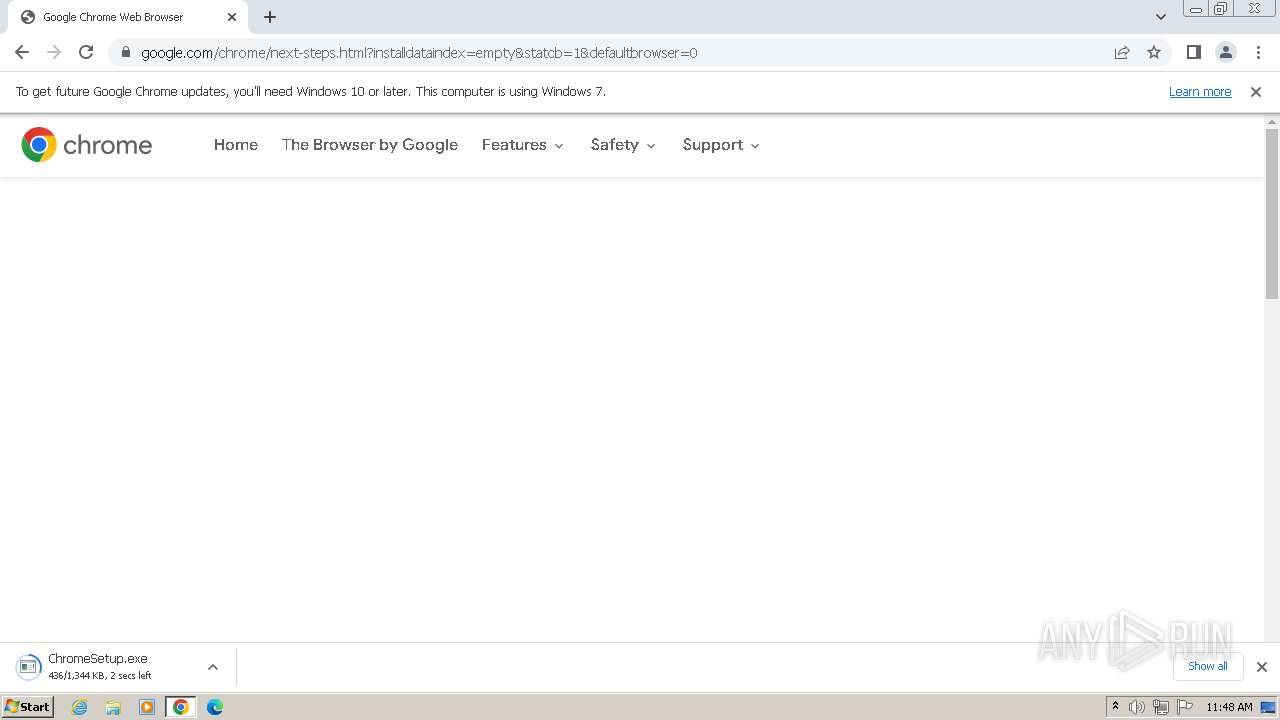The width and height of the screenshot is (1280, 720).
Task: Expand the Safety menu
Action: coord(623,145)
